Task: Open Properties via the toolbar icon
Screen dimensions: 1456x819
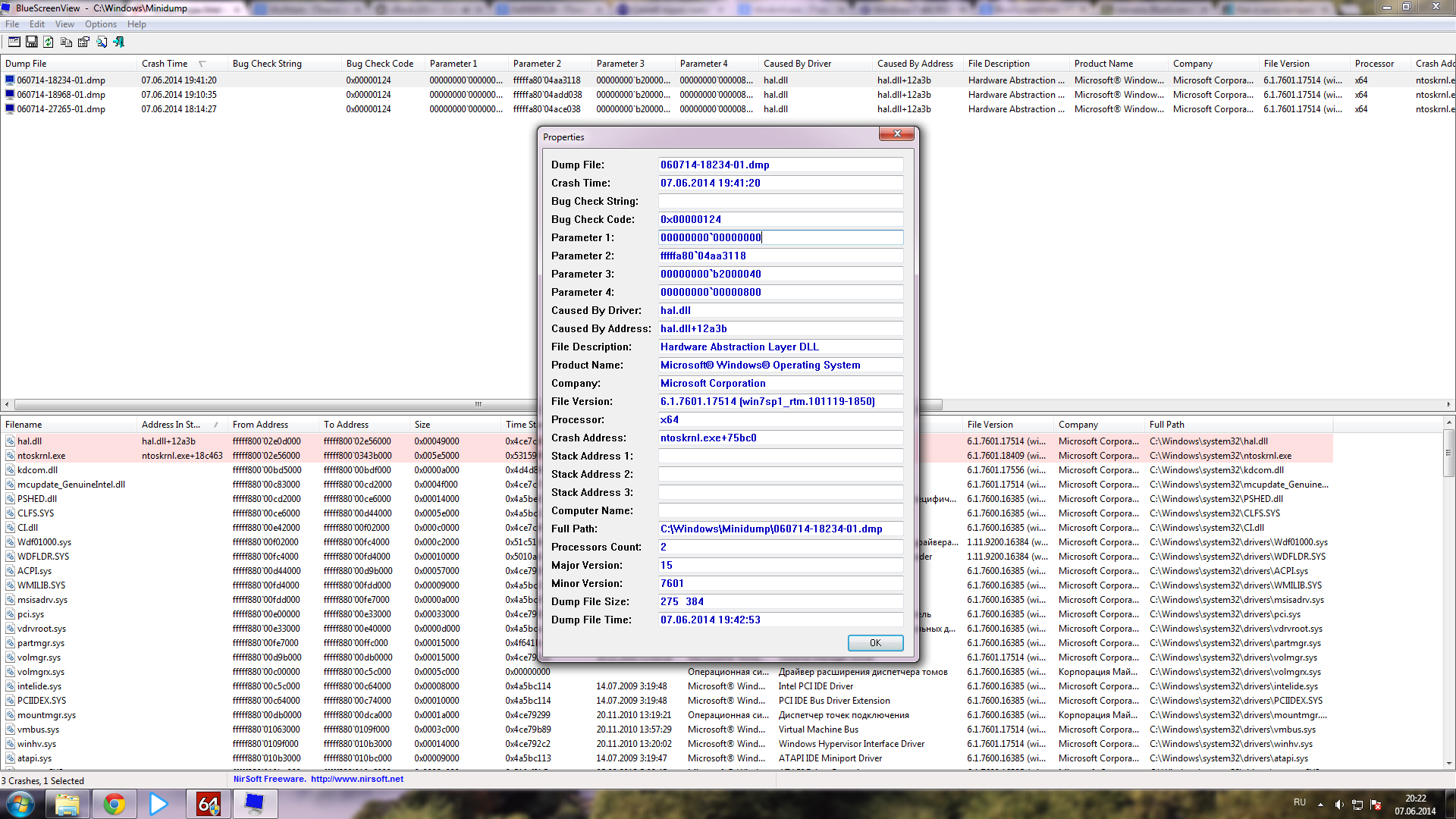Action: 83,42
